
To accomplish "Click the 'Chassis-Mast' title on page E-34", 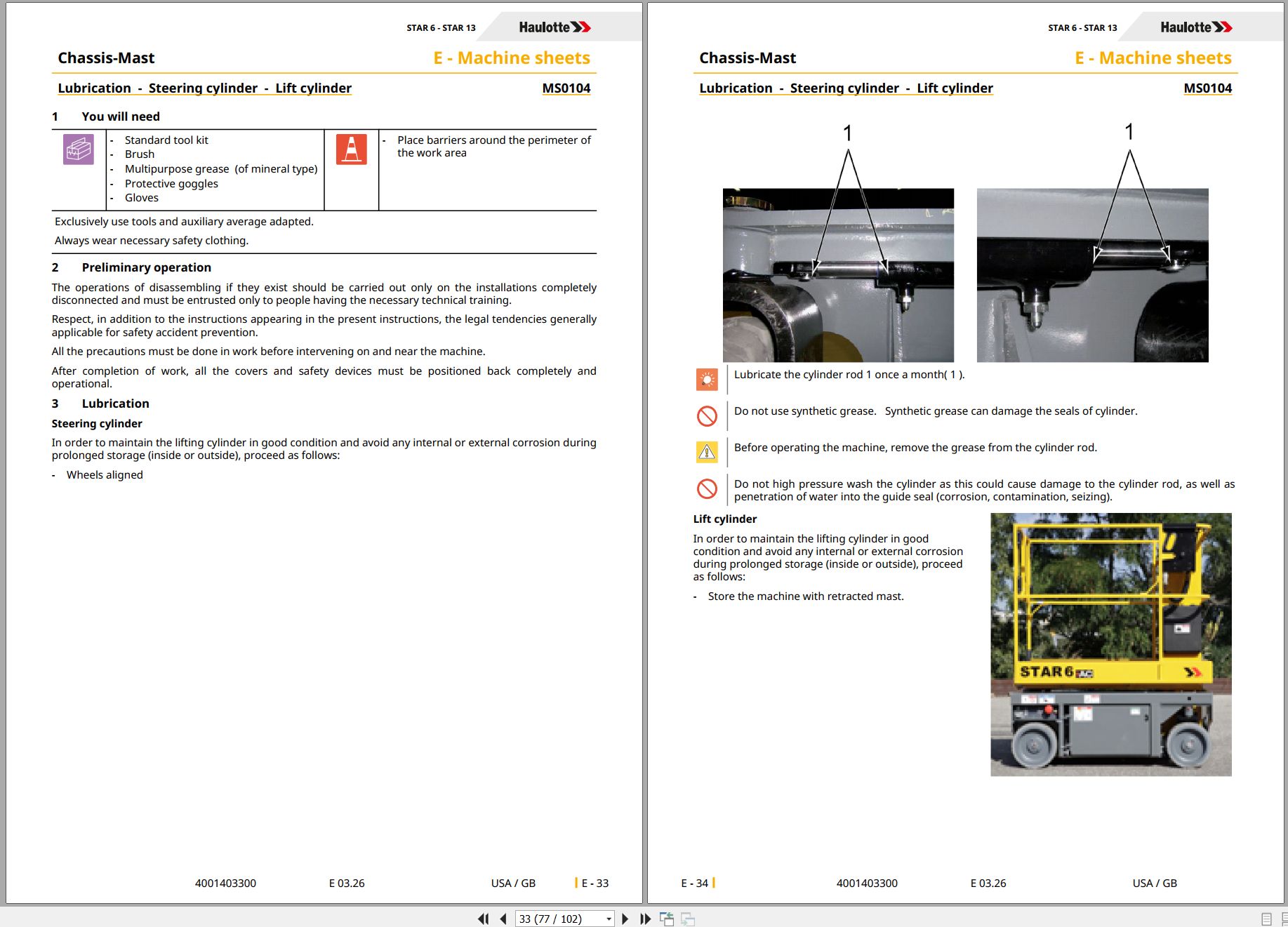I will [x=748, y=58].
